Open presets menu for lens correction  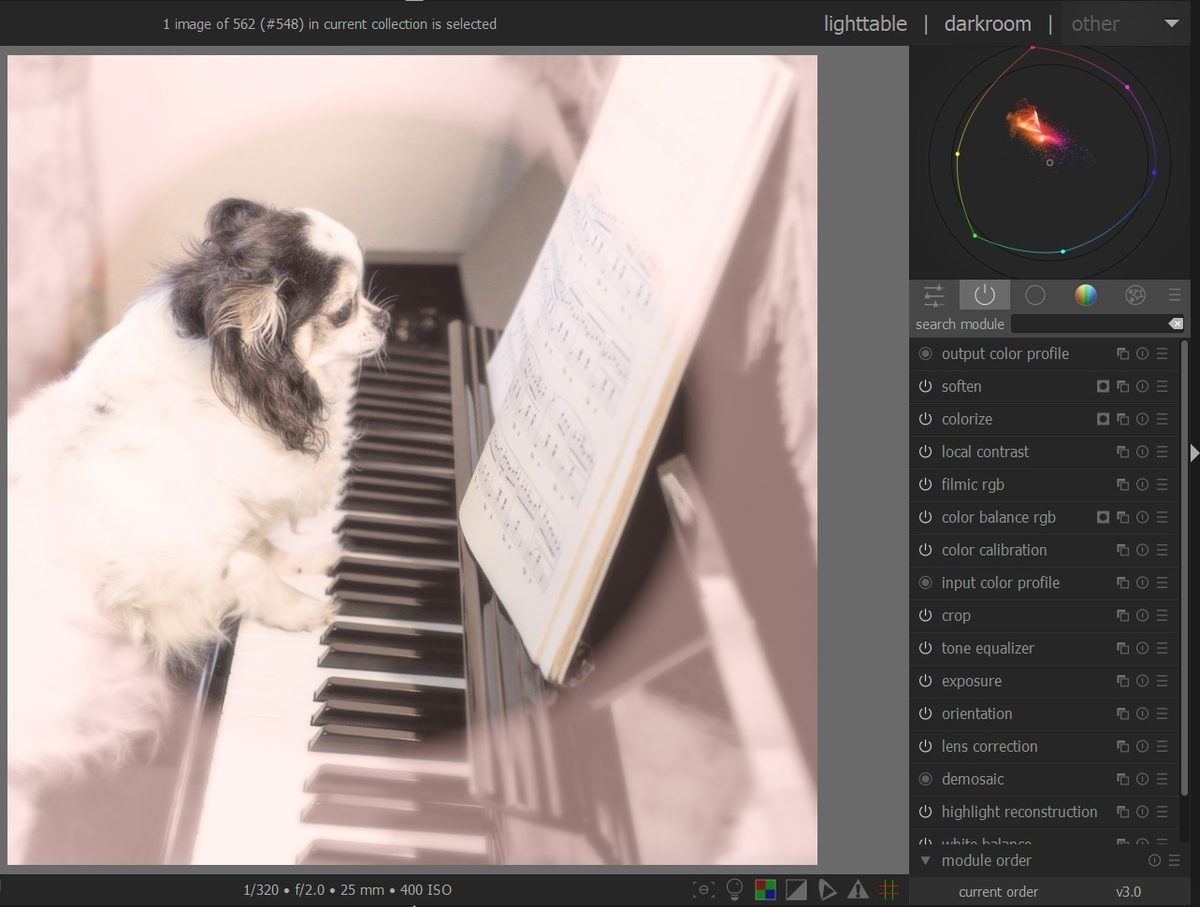click(x=1162, y=746)
